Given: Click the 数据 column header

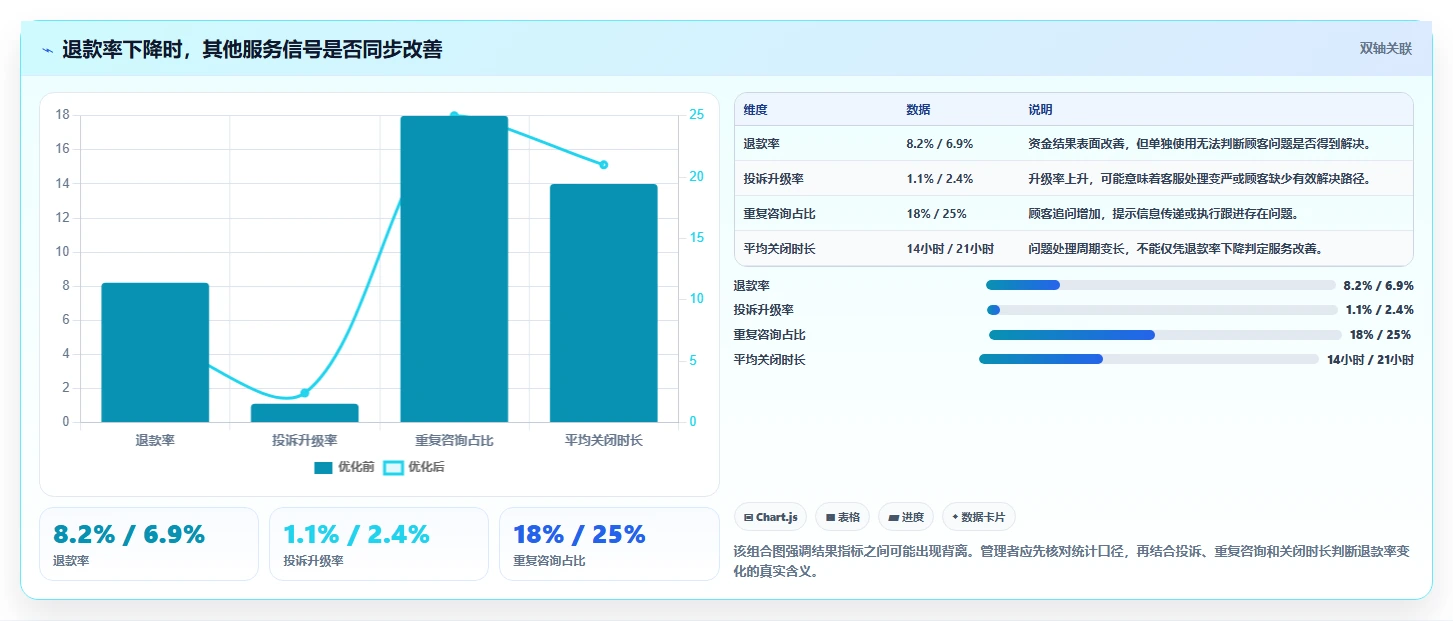Looking at the screenshot, I should tap(918, 110).
